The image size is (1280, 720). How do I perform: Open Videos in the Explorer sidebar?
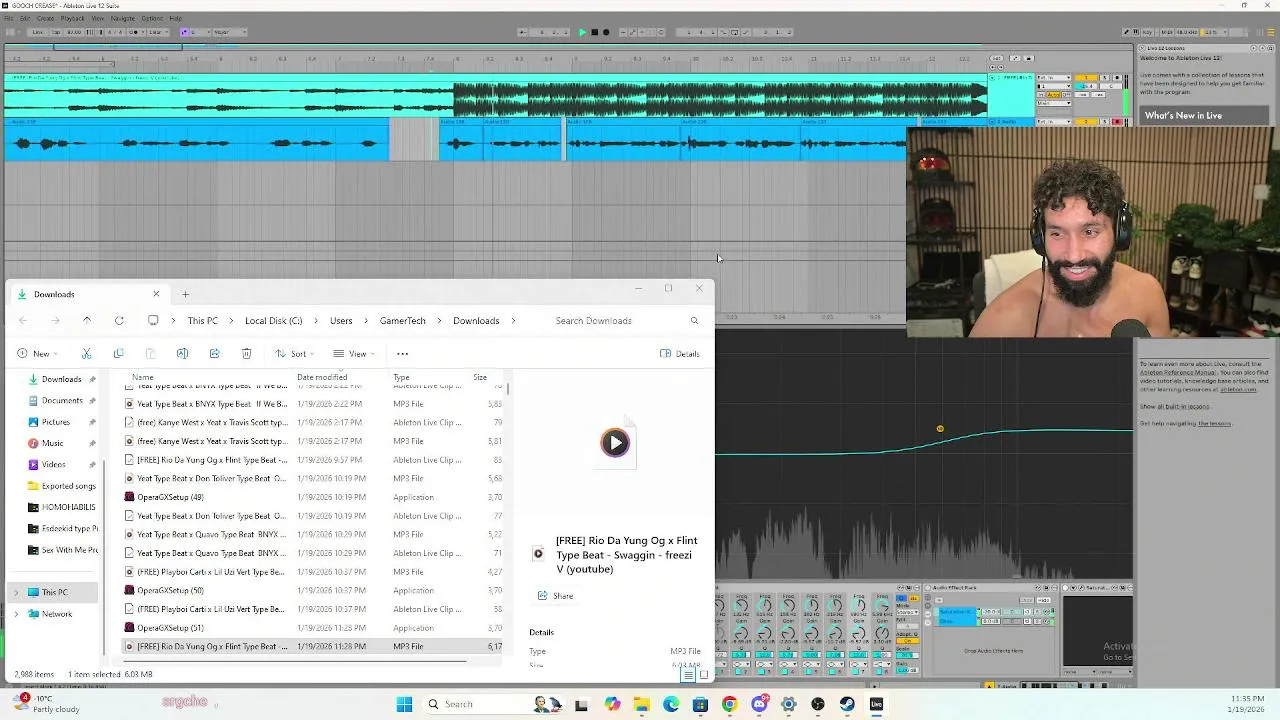click(x=54, y=464)
